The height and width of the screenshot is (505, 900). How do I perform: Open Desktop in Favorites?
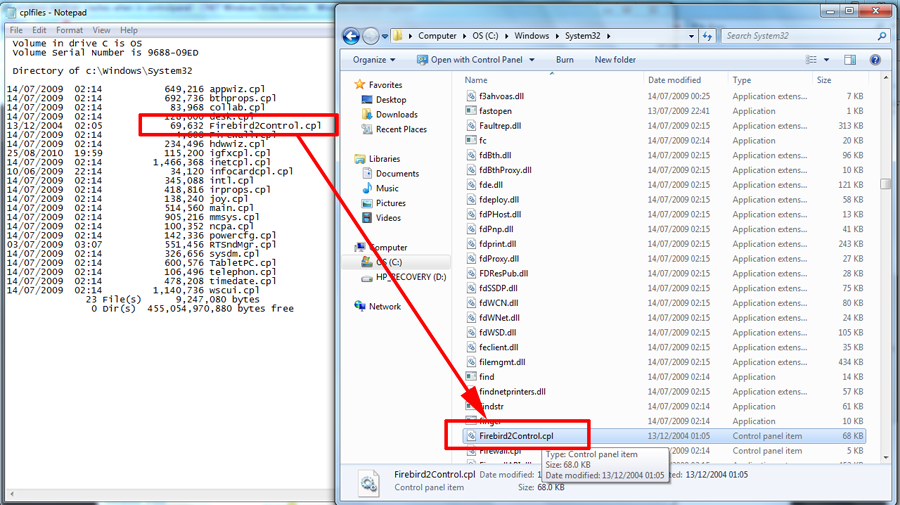coord(391,99)
